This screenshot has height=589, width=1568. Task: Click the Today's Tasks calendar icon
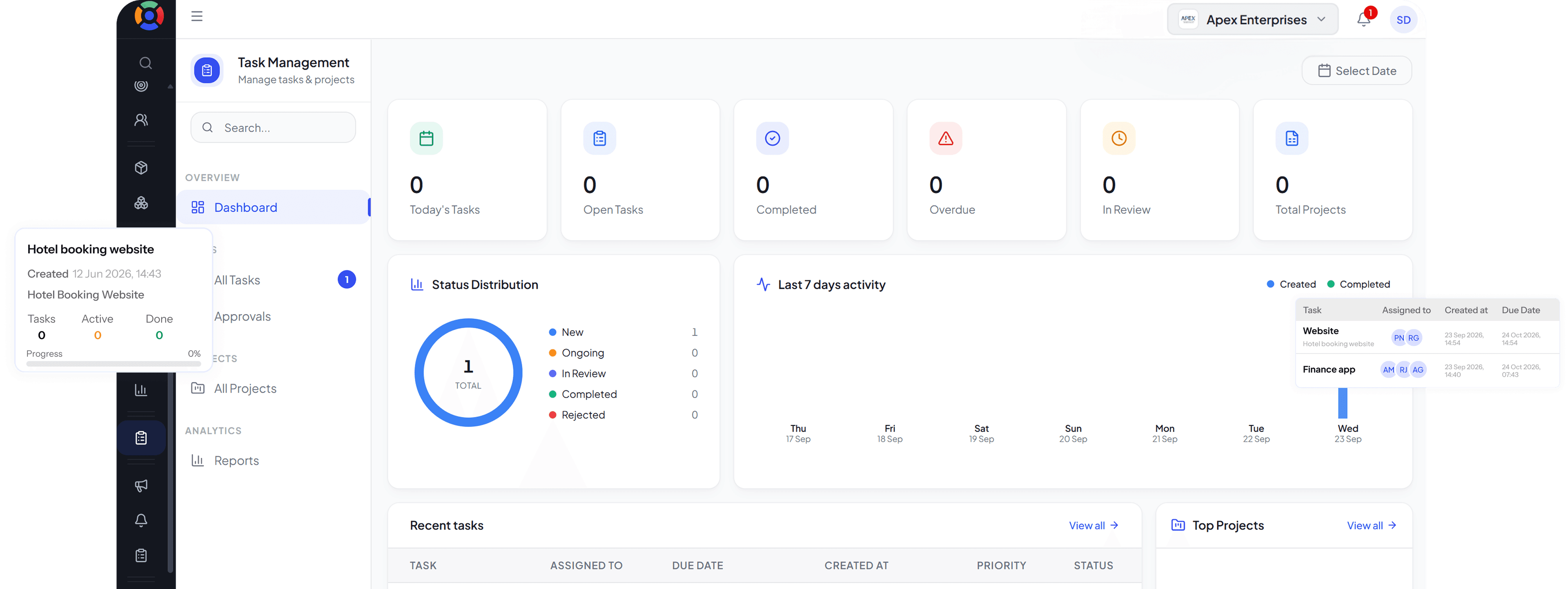(426, 138)
